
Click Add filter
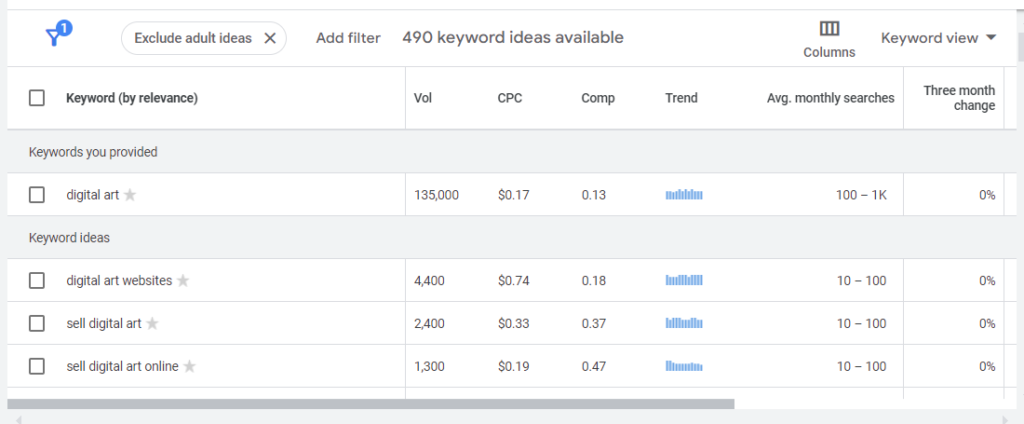click(x=348, y=39)
